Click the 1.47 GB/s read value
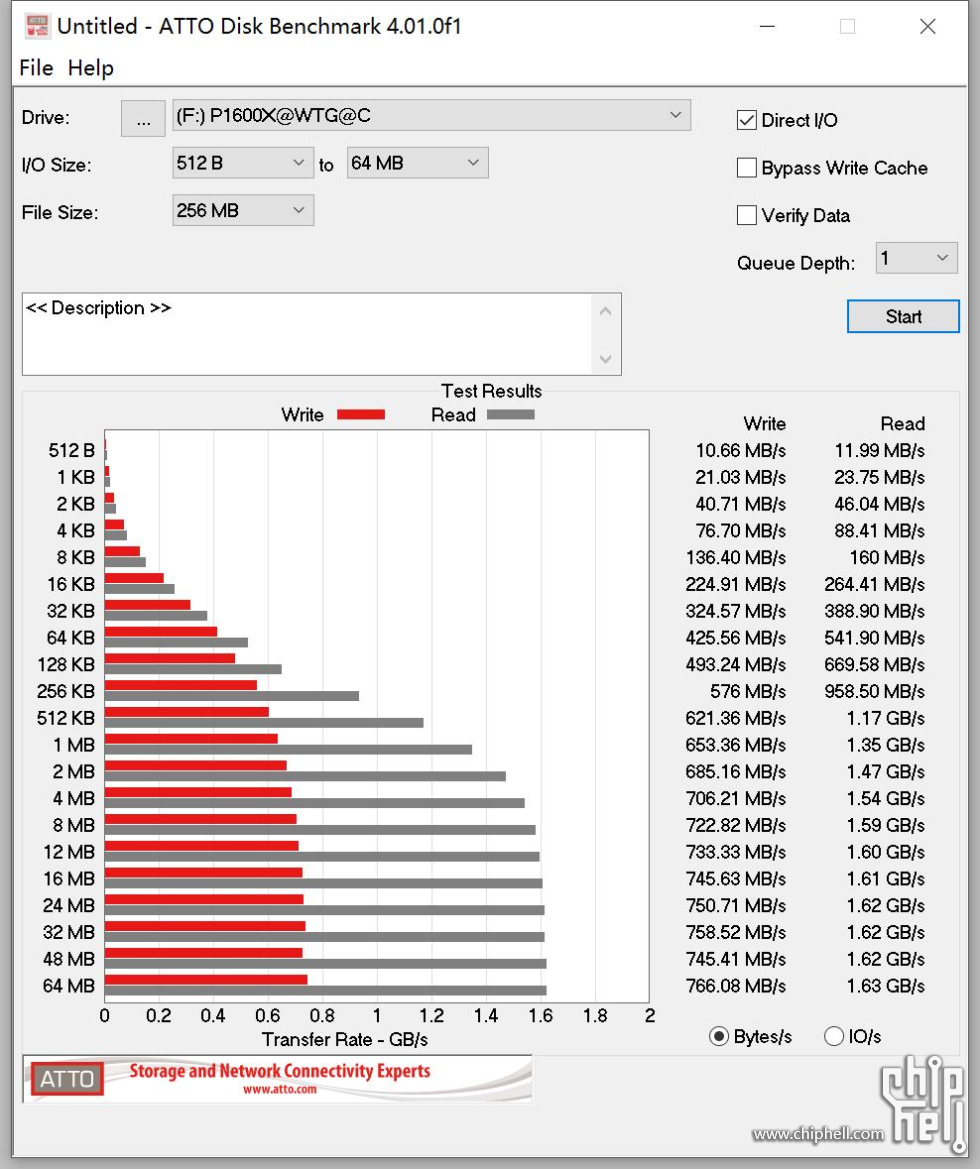The image size is (980, 1169). [885, 772]
